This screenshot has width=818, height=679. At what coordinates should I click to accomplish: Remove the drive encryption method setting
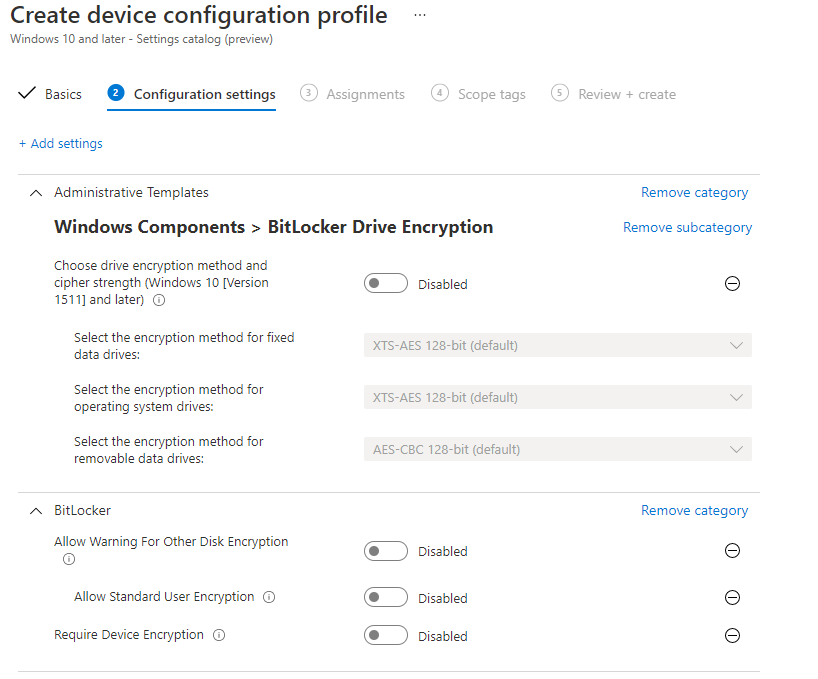(x=732, y=284)
